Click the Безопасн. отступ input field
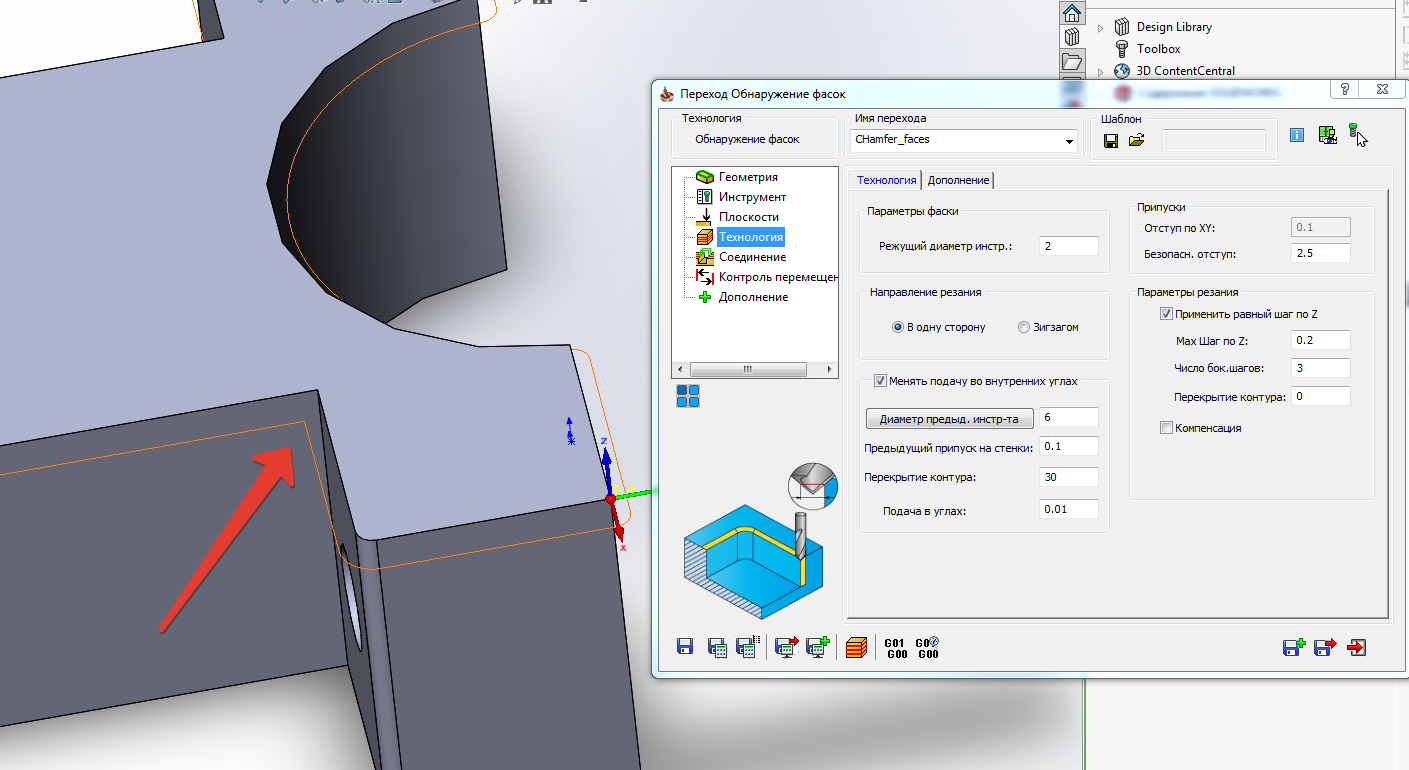 coord(1321,254)
